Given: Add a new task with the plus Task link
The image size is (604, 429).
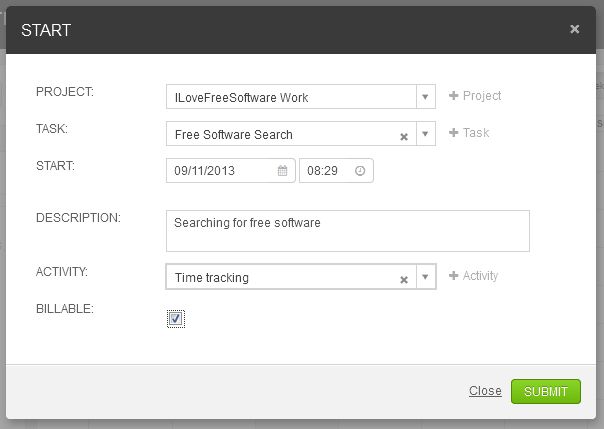Looking at the screenshot, I should pos(470,133).
